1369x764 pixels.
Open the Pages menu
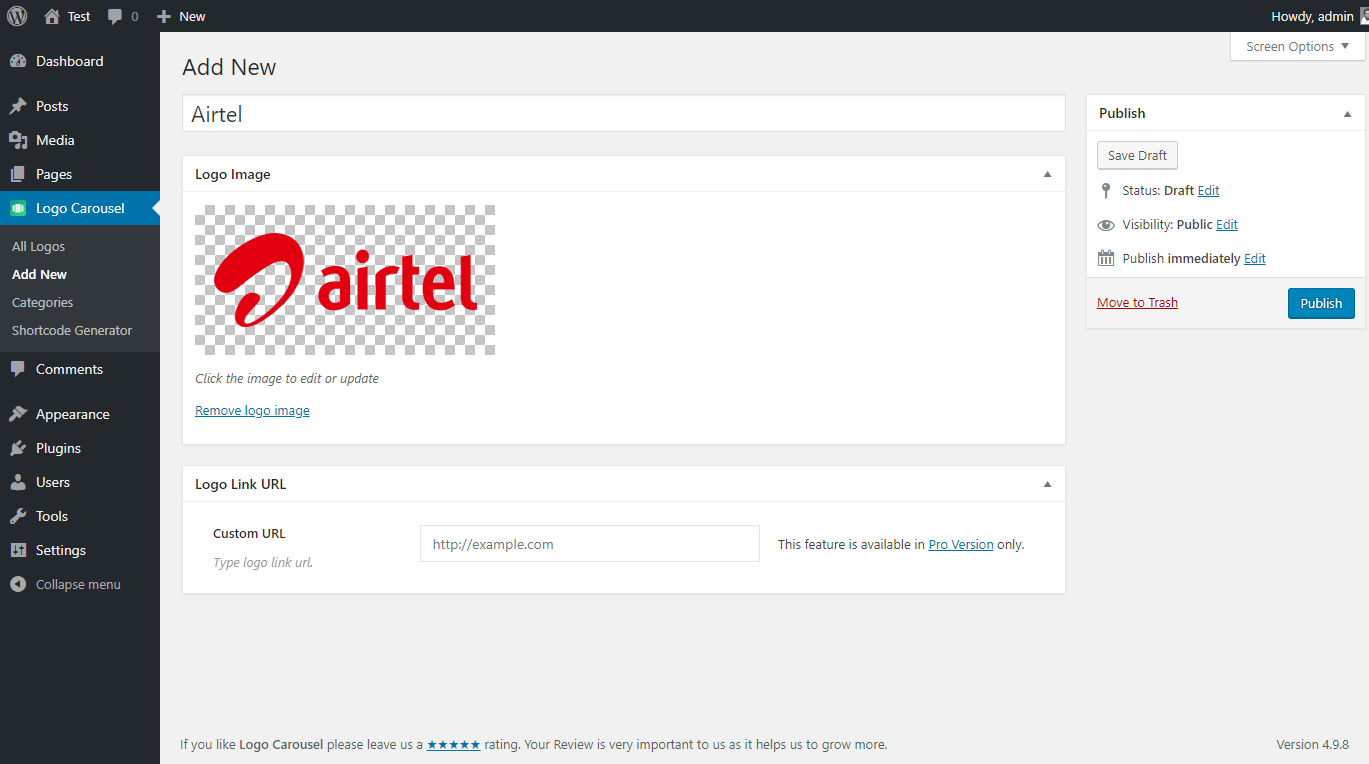54,174
